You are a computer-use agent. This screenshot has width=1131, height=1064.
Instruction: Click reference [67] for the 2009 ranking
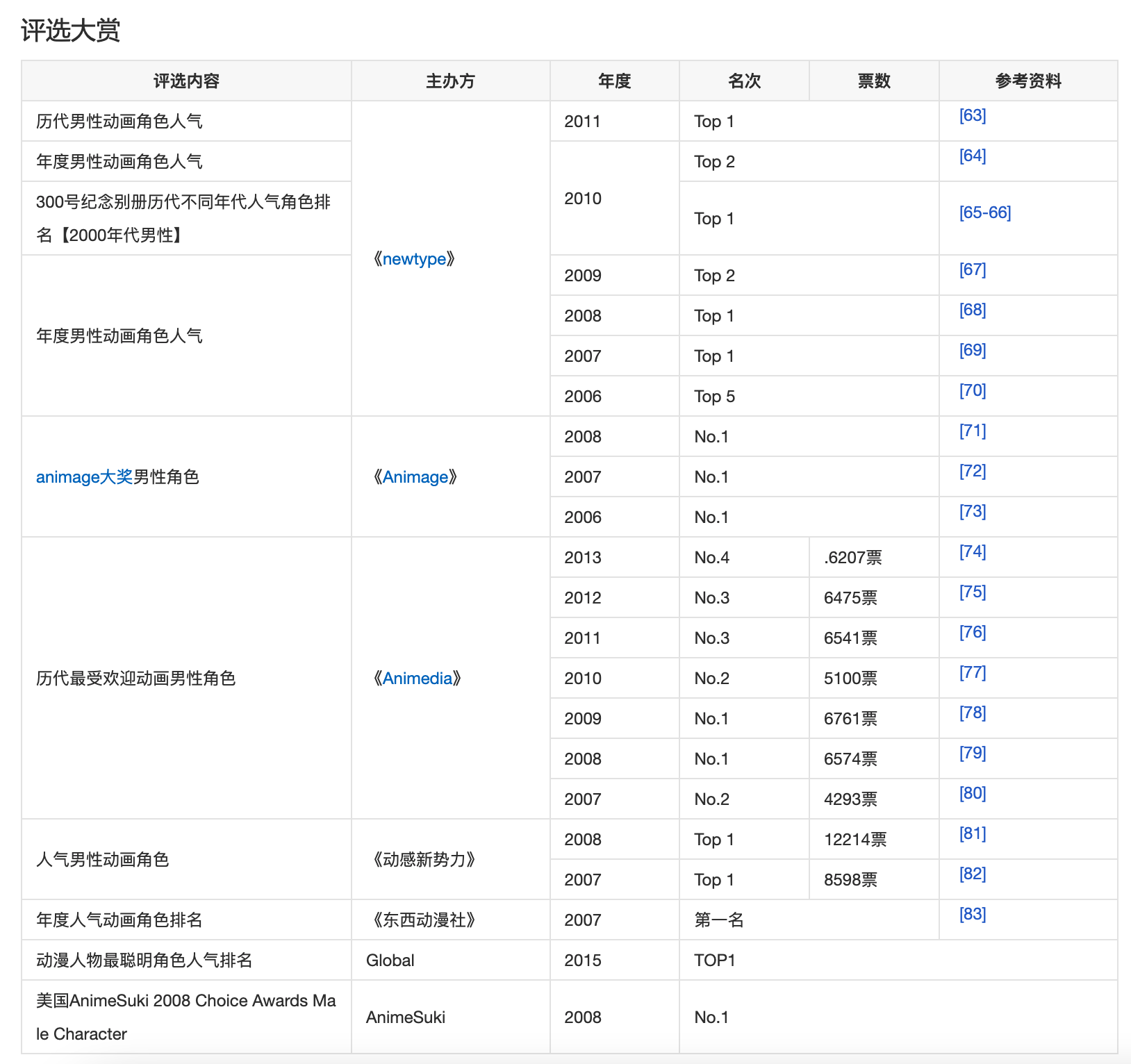click(972, 269)
